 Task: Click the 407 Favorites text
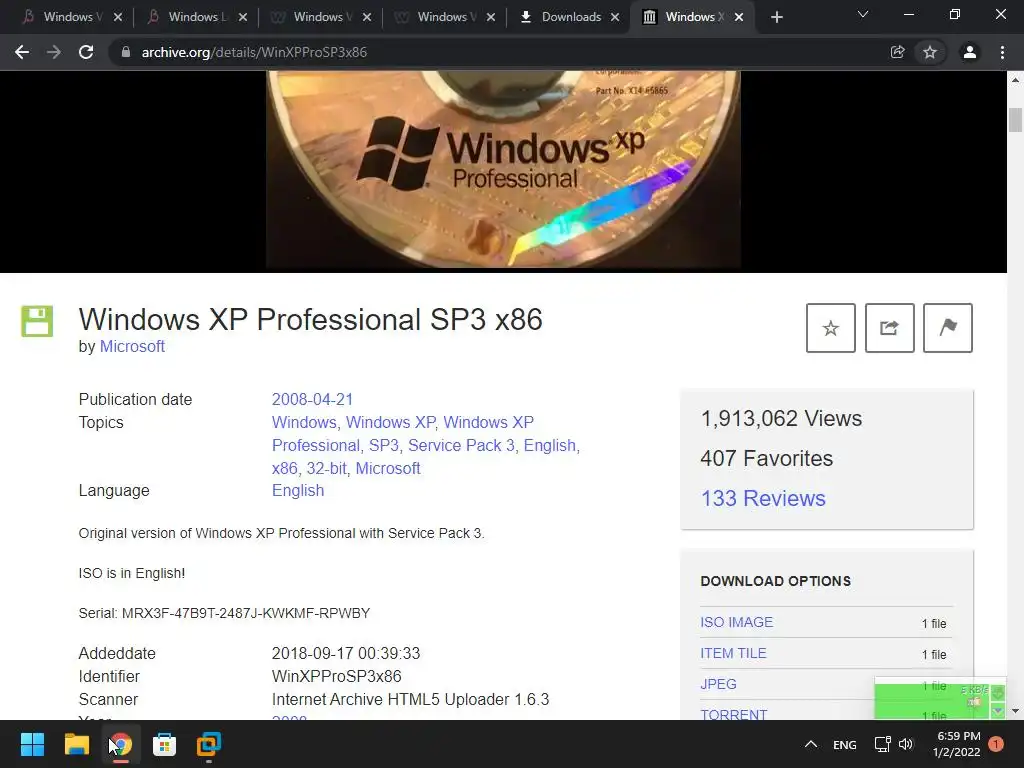tap(767, 458)
